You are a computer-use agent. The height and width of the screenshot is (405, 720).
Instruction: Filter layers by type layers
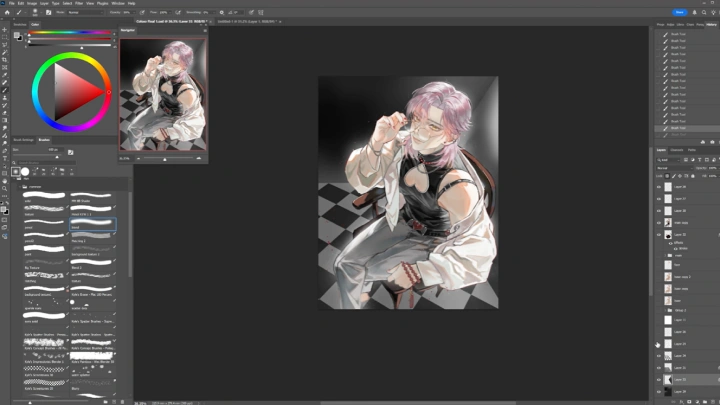(700, 160)
